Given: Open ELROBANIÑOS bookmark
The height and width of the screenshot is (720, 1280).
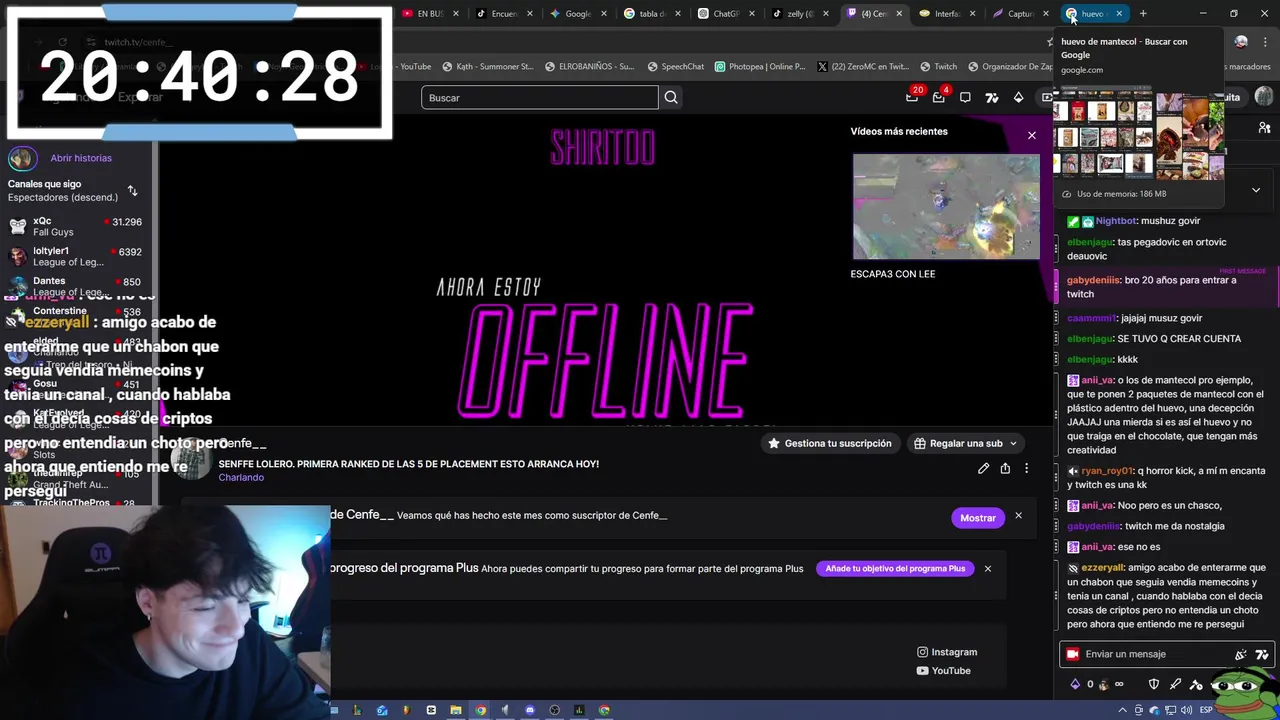Looking at the screenshot, I should [x=590, y=67].
